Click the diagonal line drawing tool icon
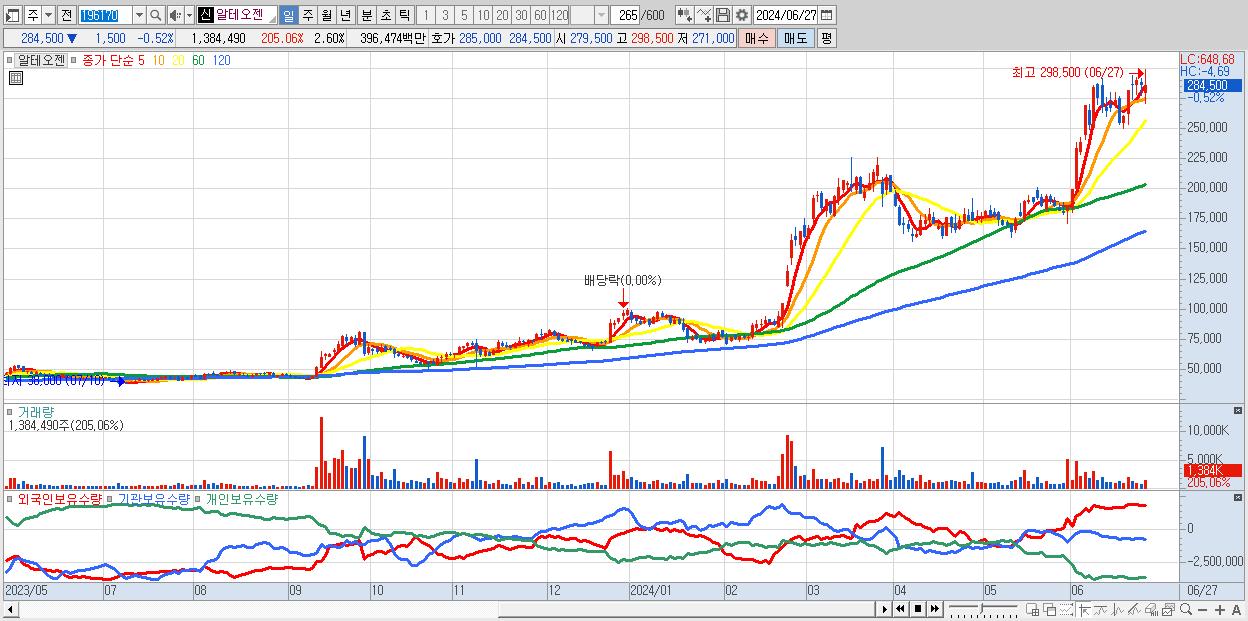1248x621 pixels. 1134,609
